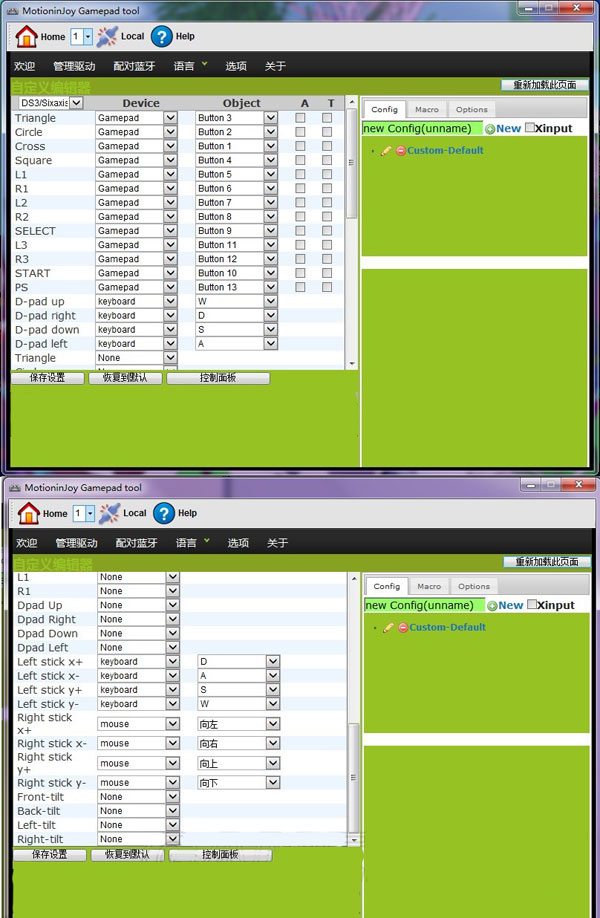Open Device dropdown for Right-tilt row
Screen dimensions: 600x918
click(x=138, y=839)
